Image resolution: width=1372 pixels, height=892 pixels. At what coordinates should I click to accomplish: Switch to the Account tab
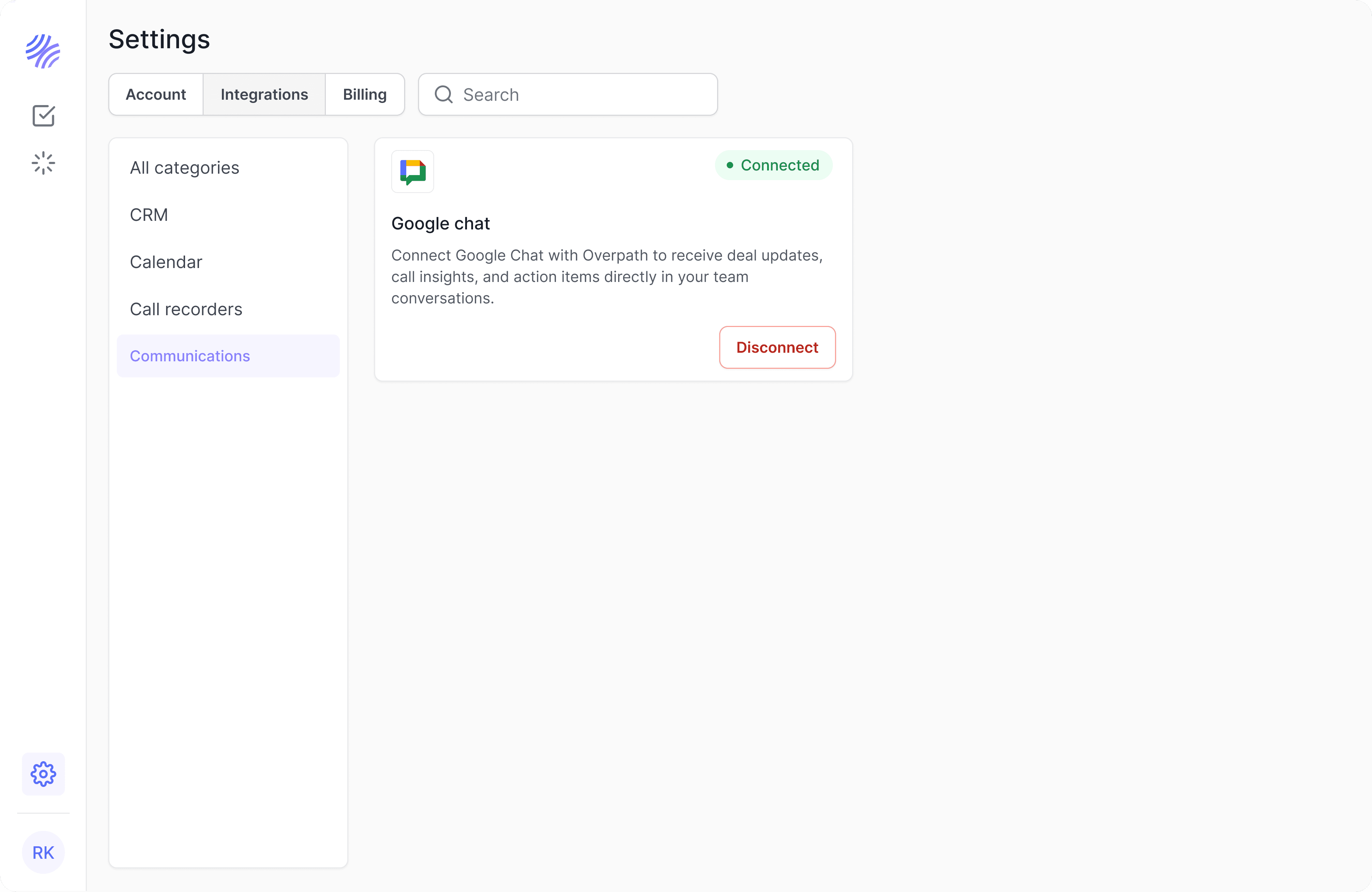pyautogui.click(x=156, y=95)
